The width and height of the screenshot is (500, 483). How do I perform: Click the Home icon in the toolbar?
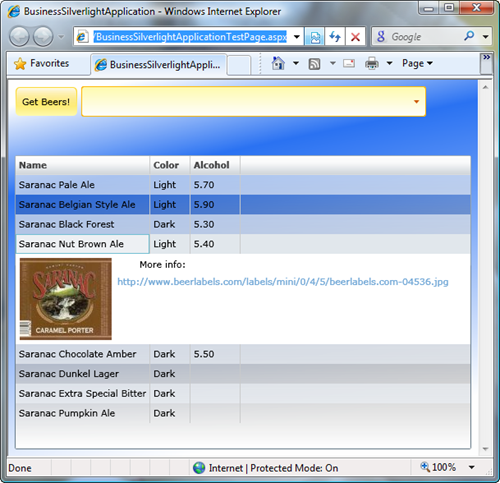point(278,63)
